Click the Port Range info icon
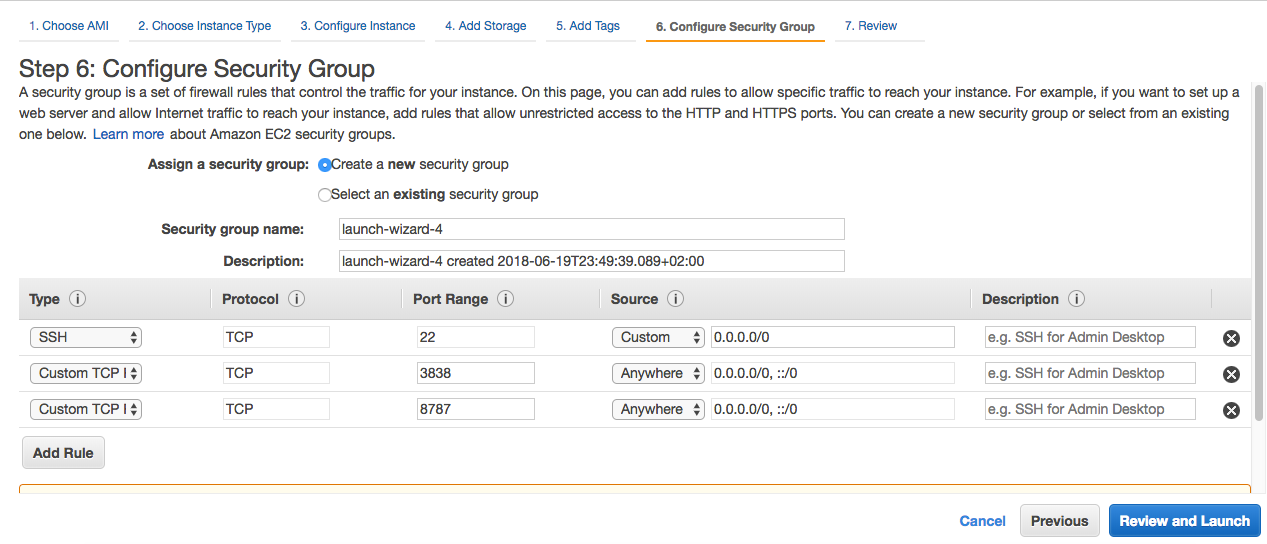Screen dimensions: 1267x544 505,299
